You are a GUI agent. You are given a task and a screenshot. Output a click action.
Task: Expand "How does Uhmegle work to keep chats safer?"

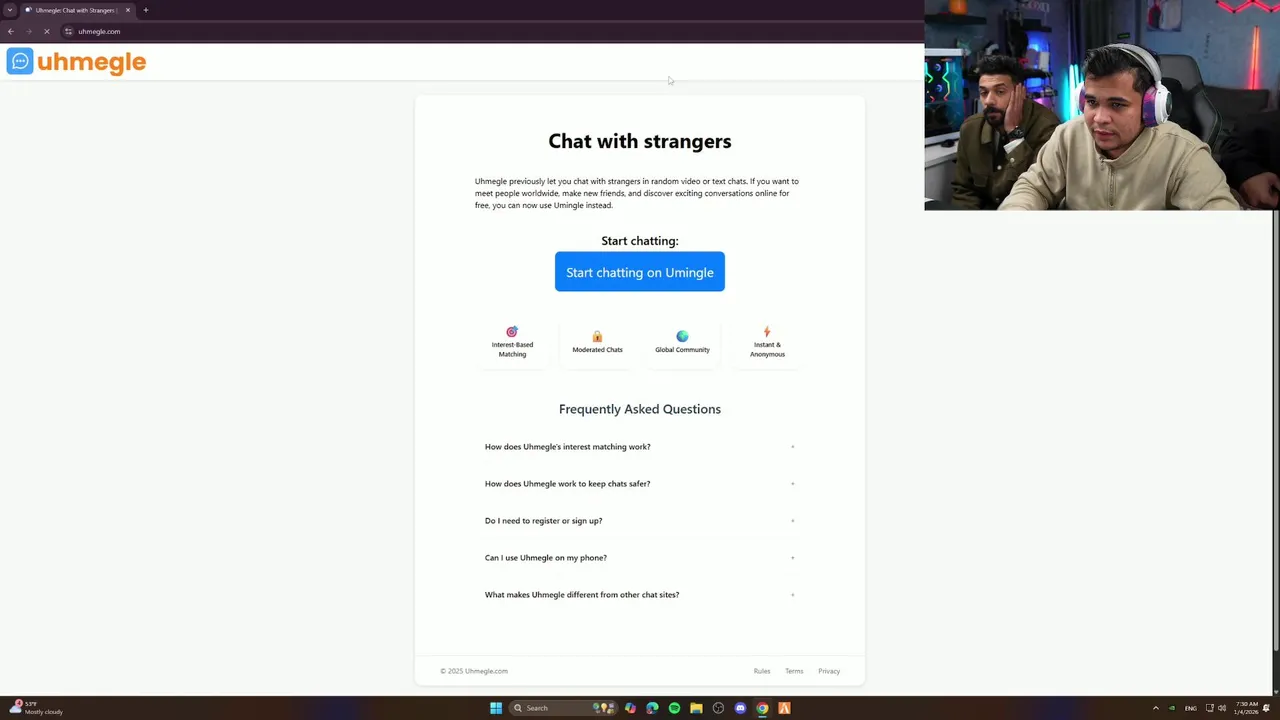click(640, 484)
